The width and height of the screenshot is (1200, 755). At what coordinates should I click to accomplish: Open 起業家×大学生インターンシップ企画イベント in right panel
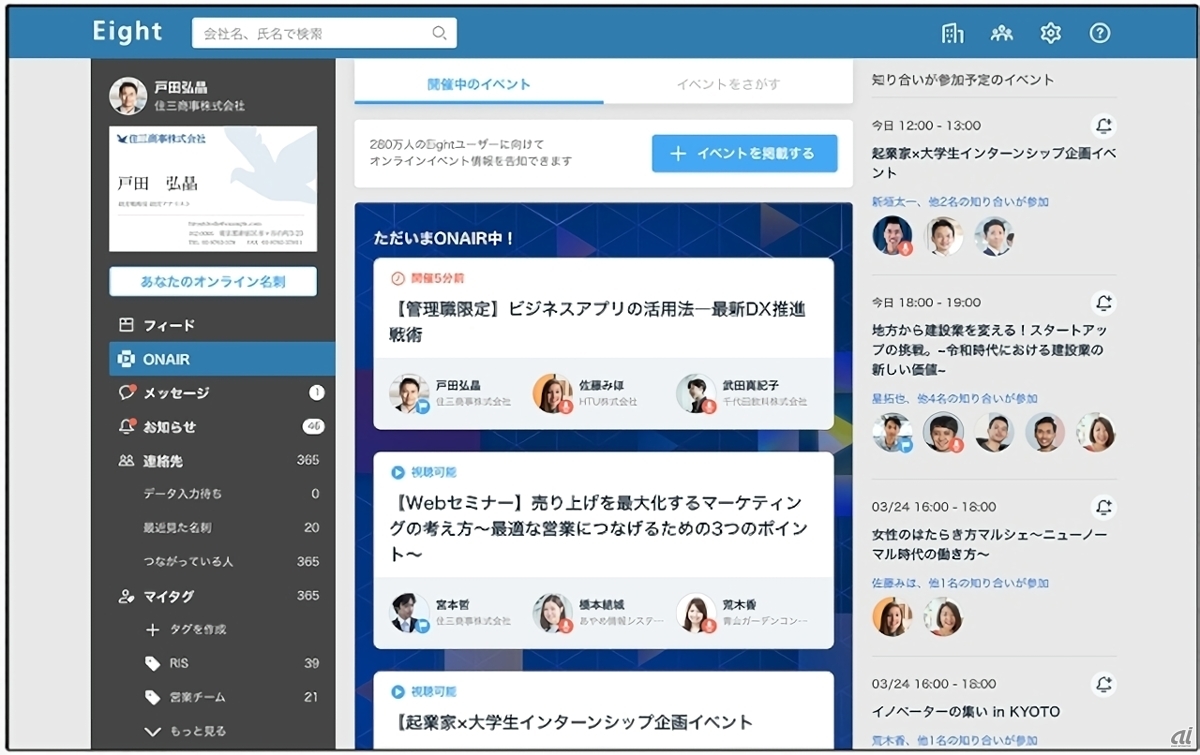coord(994,163)
